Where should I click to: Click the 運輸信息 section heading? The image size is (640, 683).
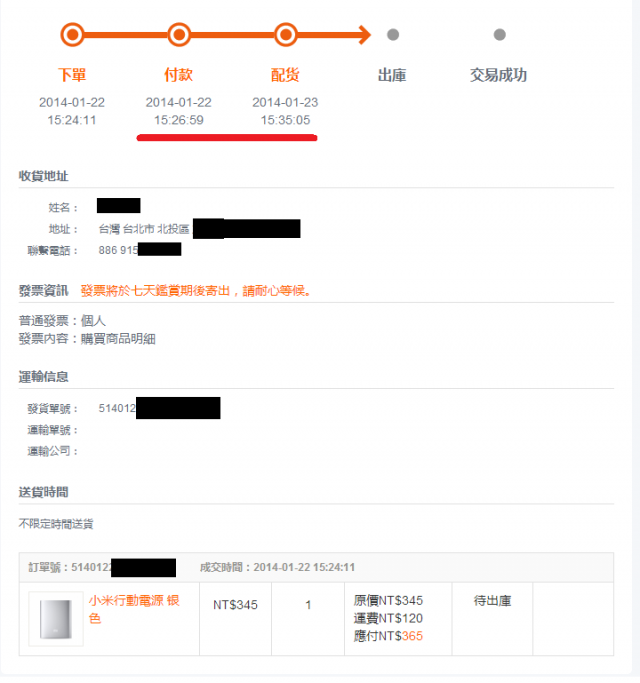(43, 376)
